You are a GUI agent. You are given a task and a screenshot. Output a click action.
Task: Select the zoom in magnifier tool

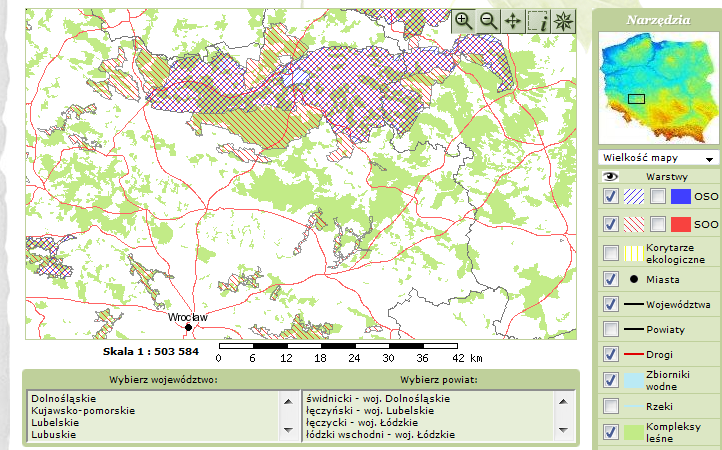(x=463, y=21)
